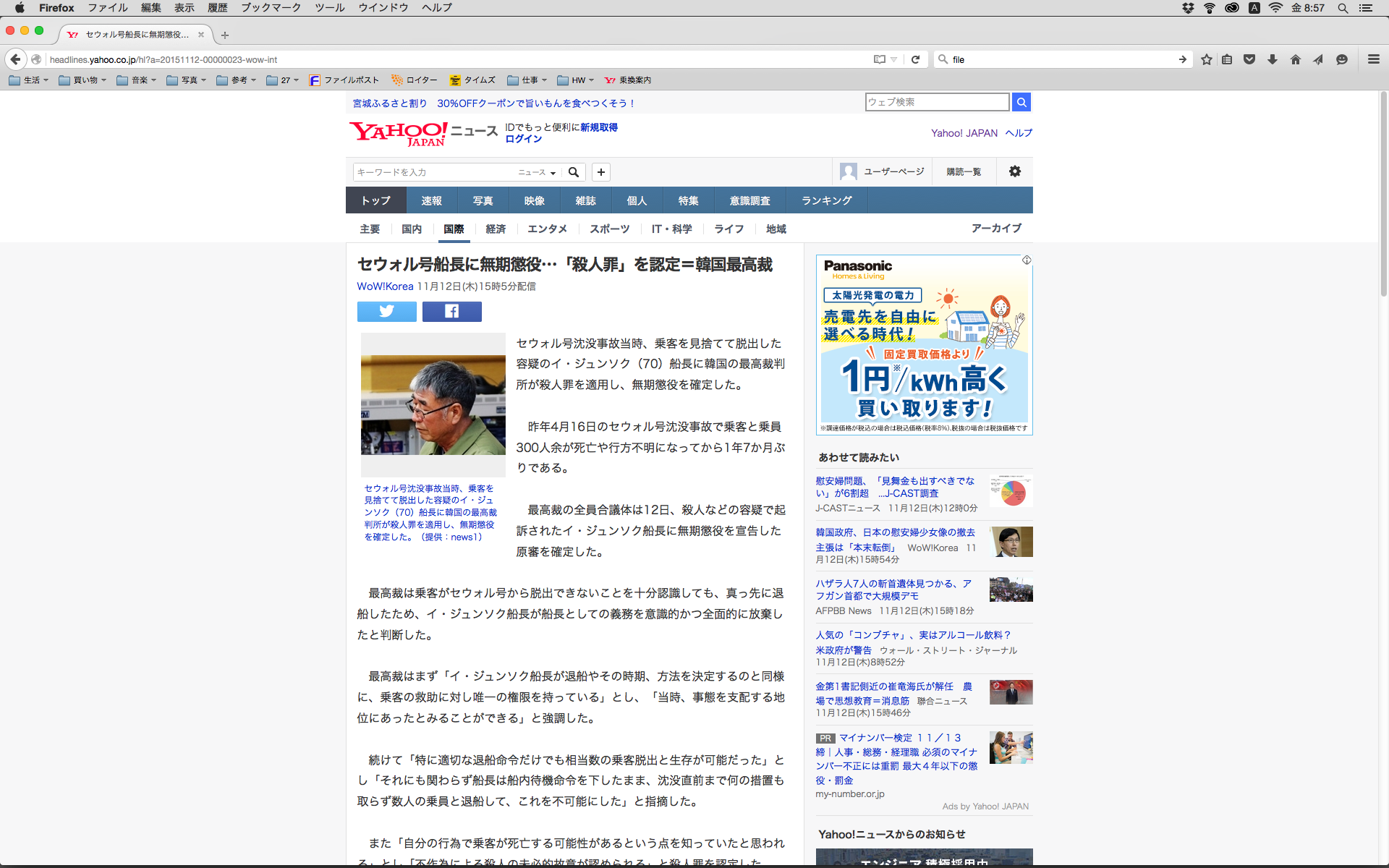The width and height of the screenshot is (1389, 868).
Task: Open Firefox hamburger menu
Action: [x=1373, y=59]
